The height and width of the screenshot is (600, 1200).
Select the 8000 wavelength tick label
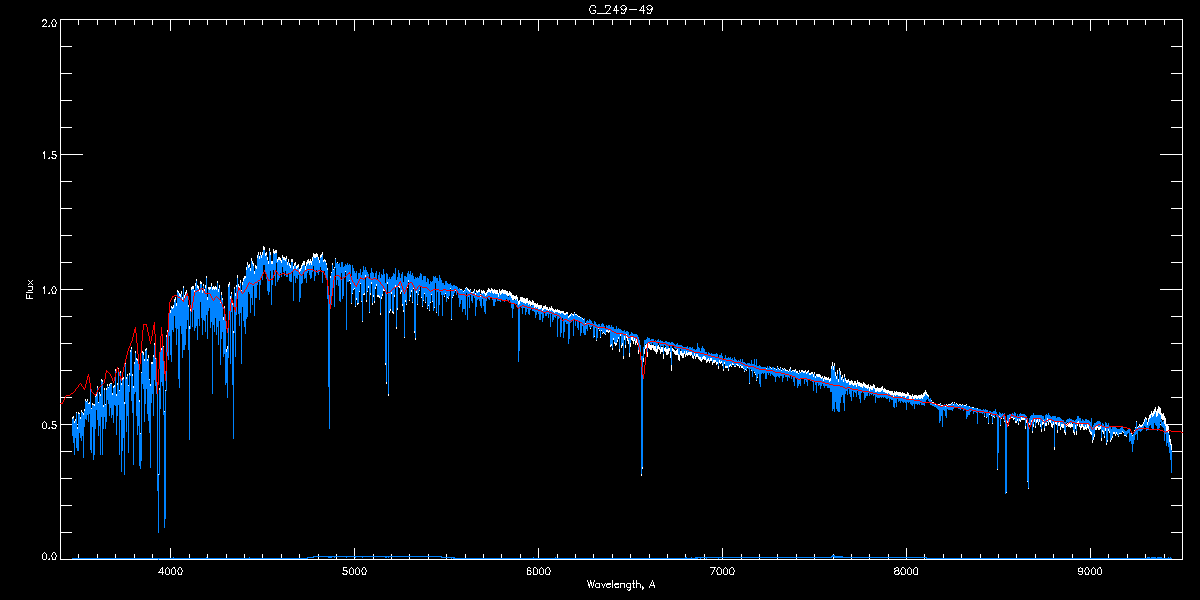tap(906, 571)
